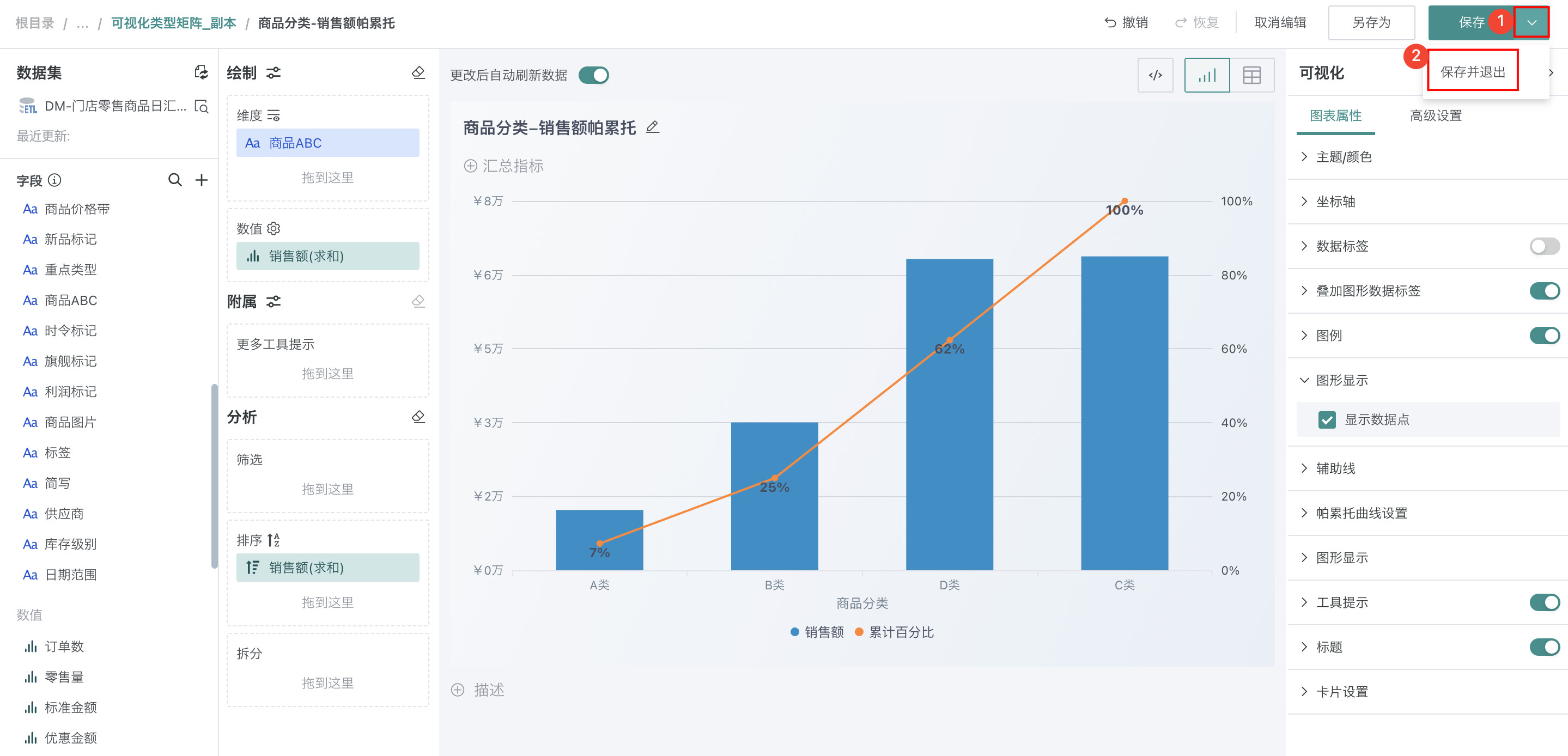Viewport: 1568px width, 756px height.
Task: Choose 保存并退出 from the dropdown menu
Action: (1473, 72)
